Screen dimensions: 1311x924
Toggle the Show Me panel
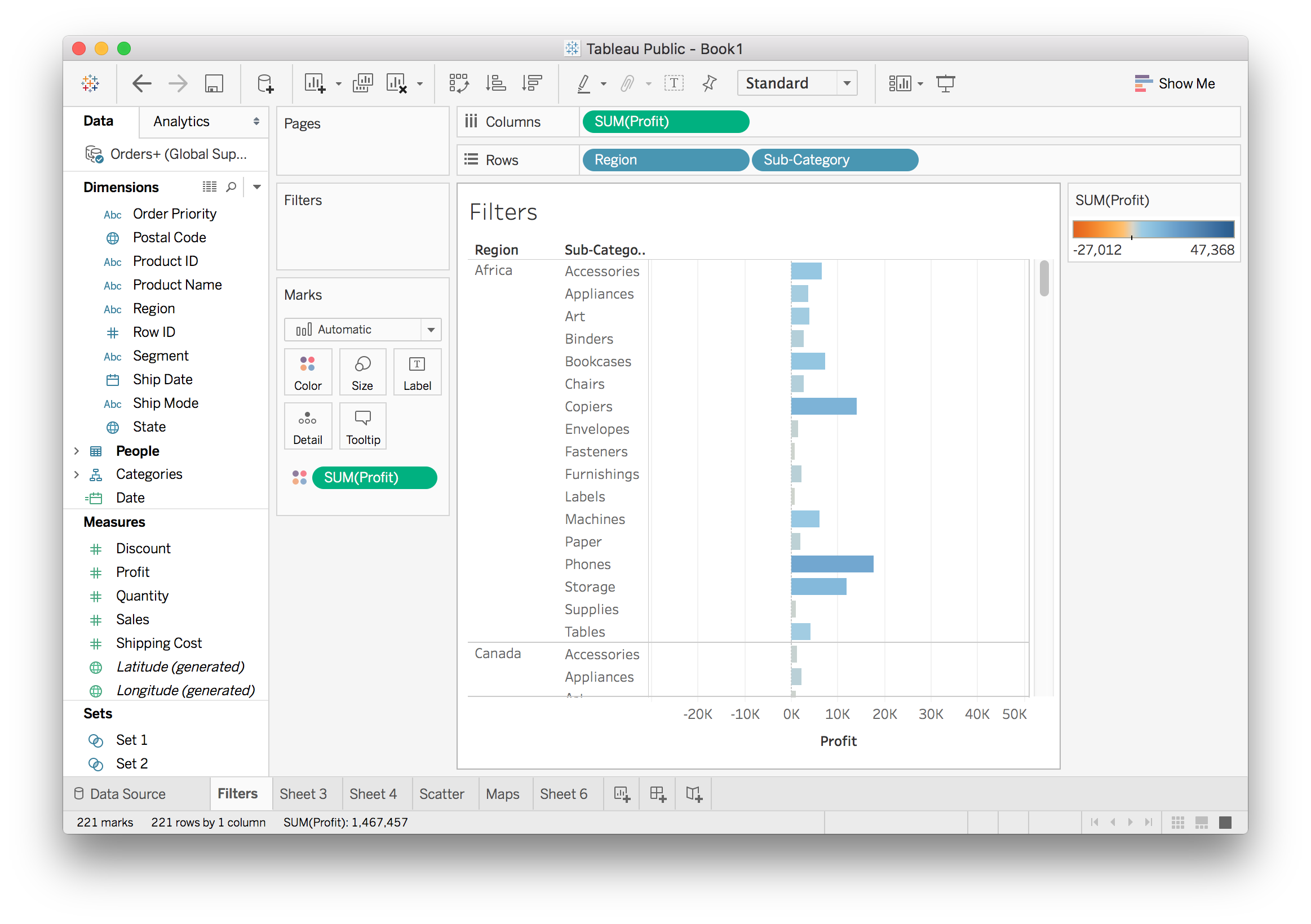tap(1175, 83)
